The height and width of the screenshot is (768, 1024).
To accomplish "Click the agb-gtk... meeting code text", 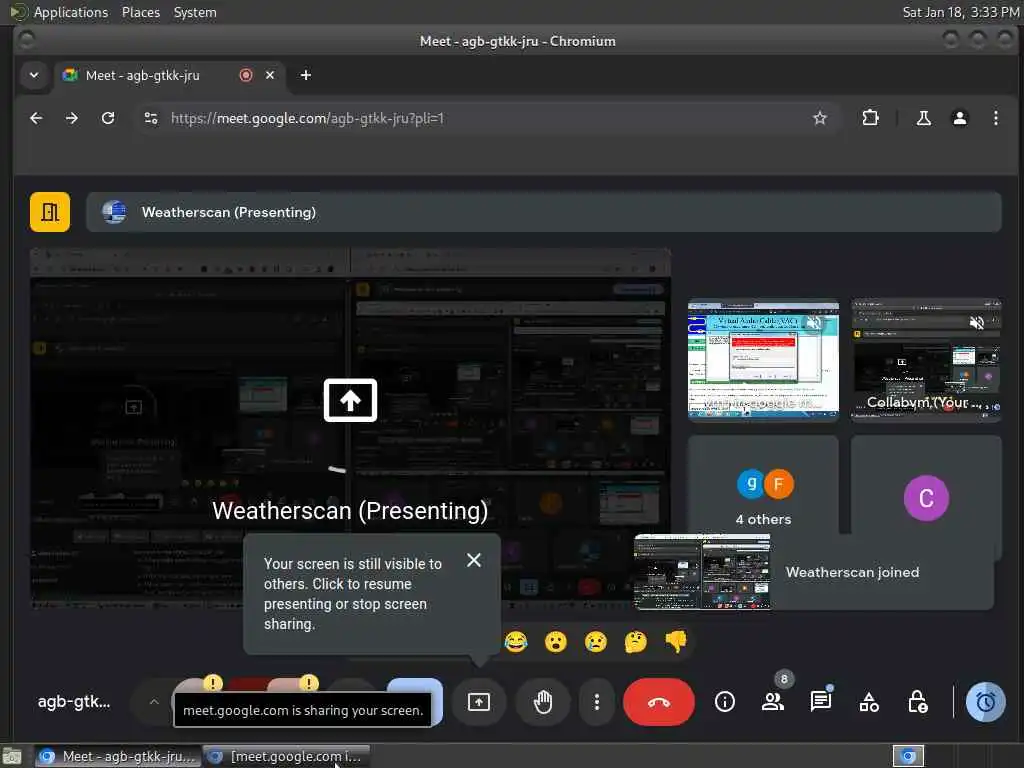I will click(74, 702).
